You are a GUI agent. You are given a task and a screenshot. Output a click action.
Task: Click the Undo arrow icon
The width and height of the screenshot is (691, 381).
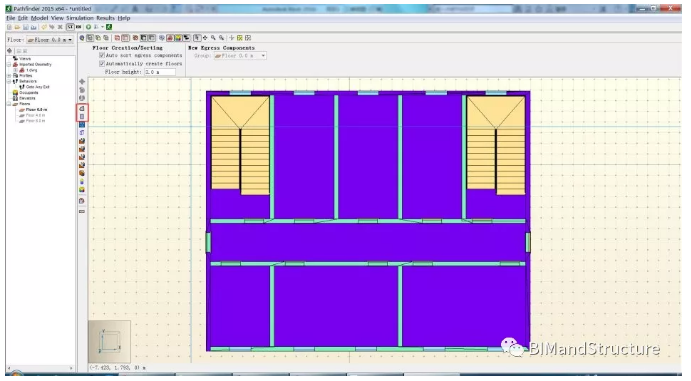click(x=44, y=27)
